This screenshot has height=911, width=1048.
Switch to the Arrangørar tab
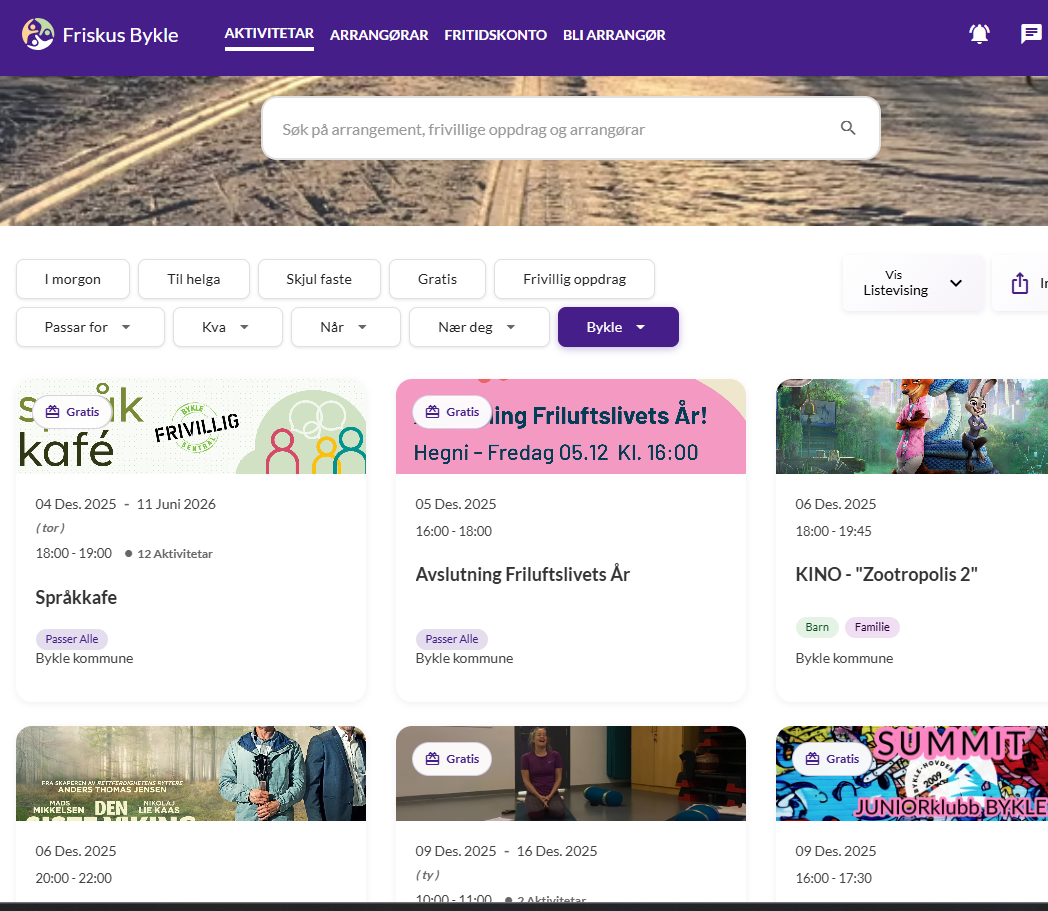[379, 35]
